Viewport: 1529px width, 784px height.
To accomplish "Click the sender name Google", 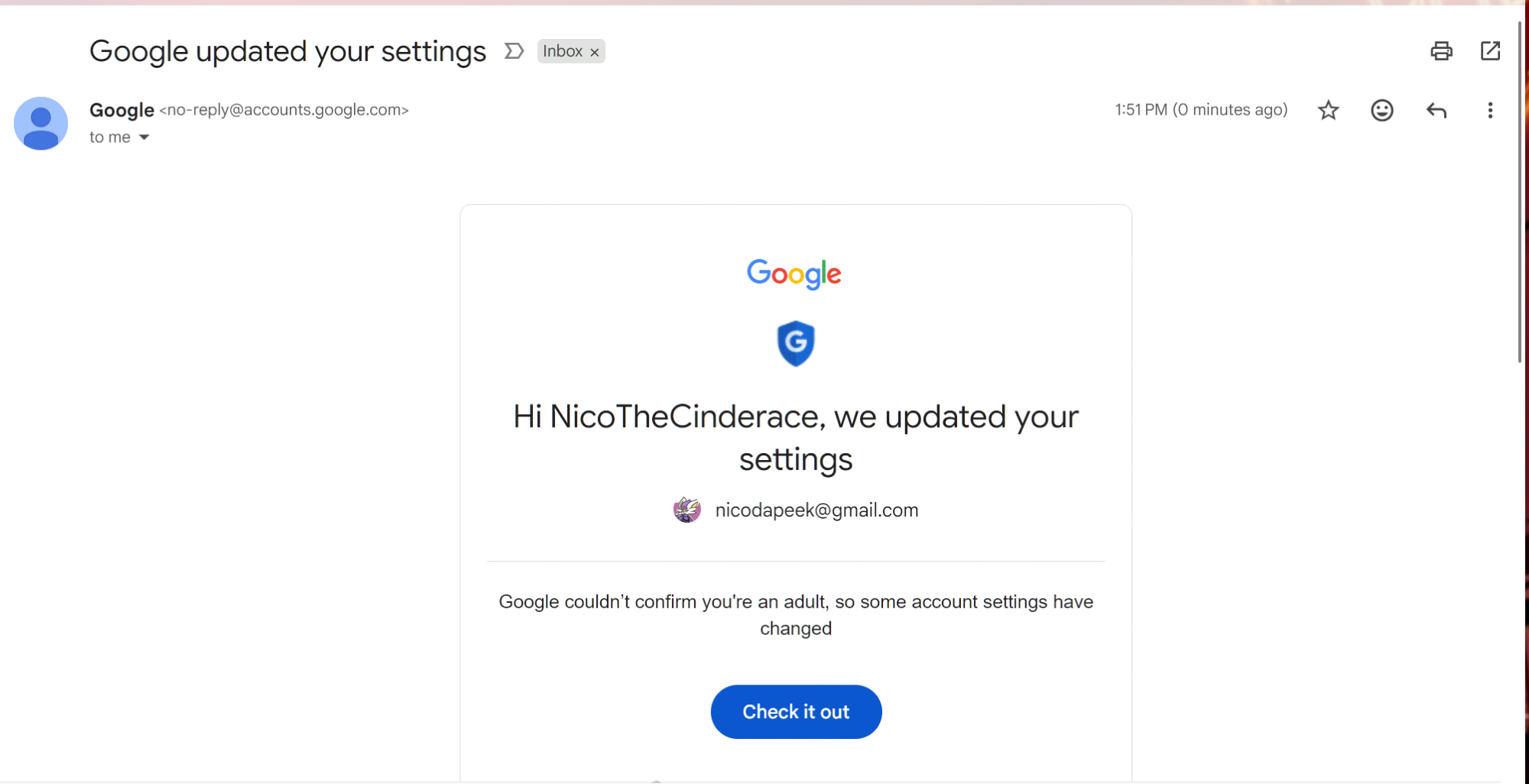I will tap(122, 110).
